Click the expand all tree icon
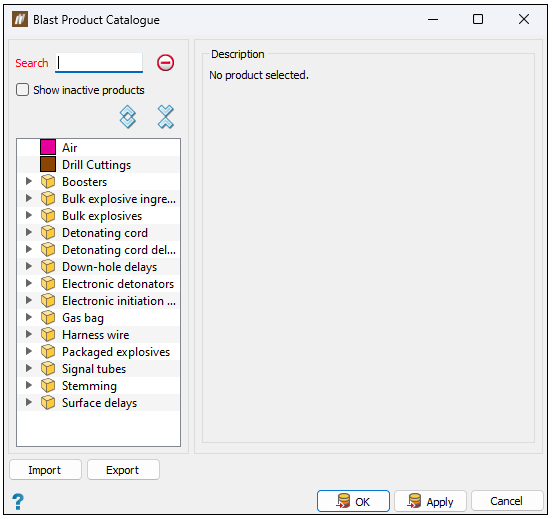 click(128, 117)
